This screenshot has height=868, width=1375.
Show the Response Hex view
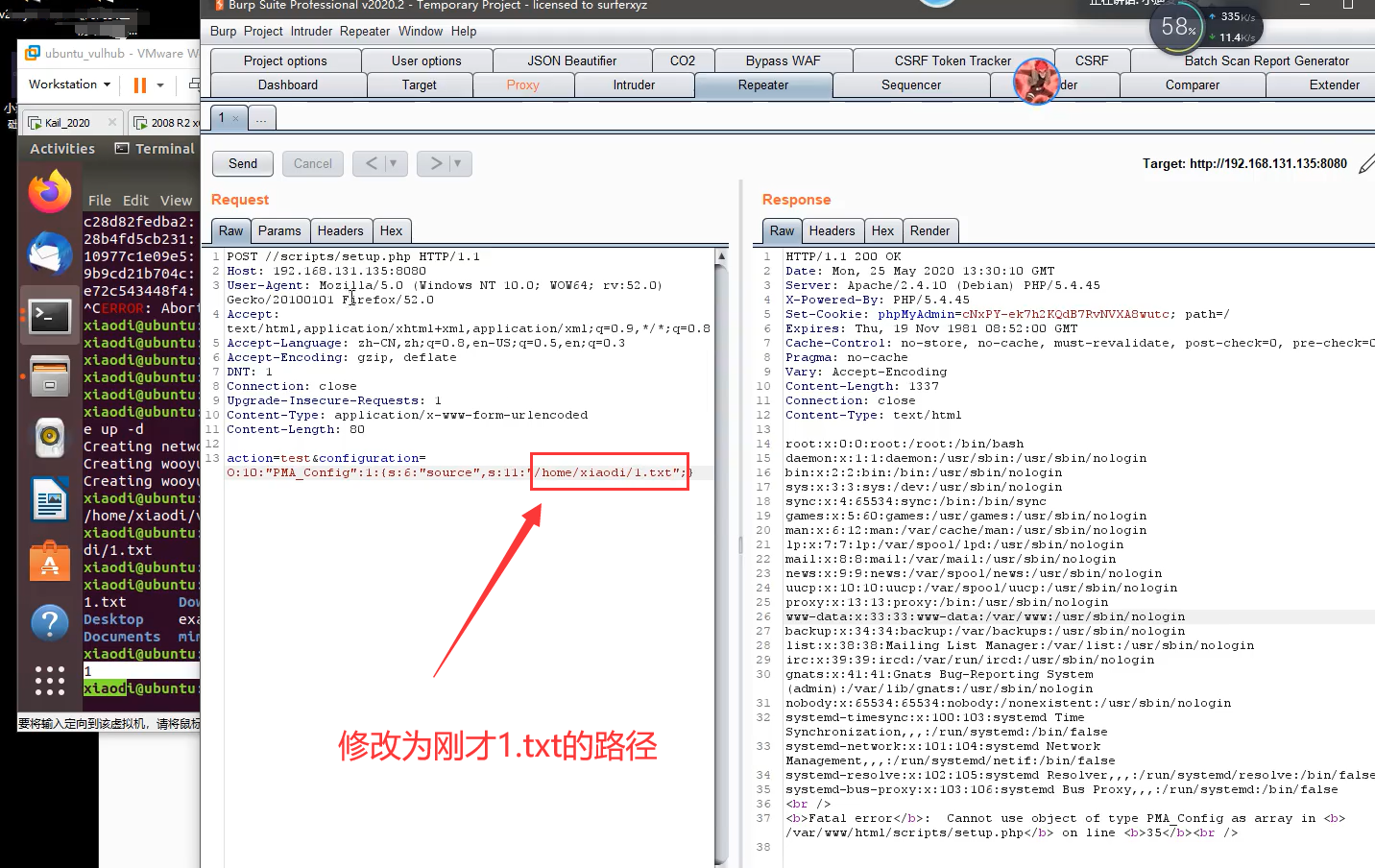tap(883, 230)
